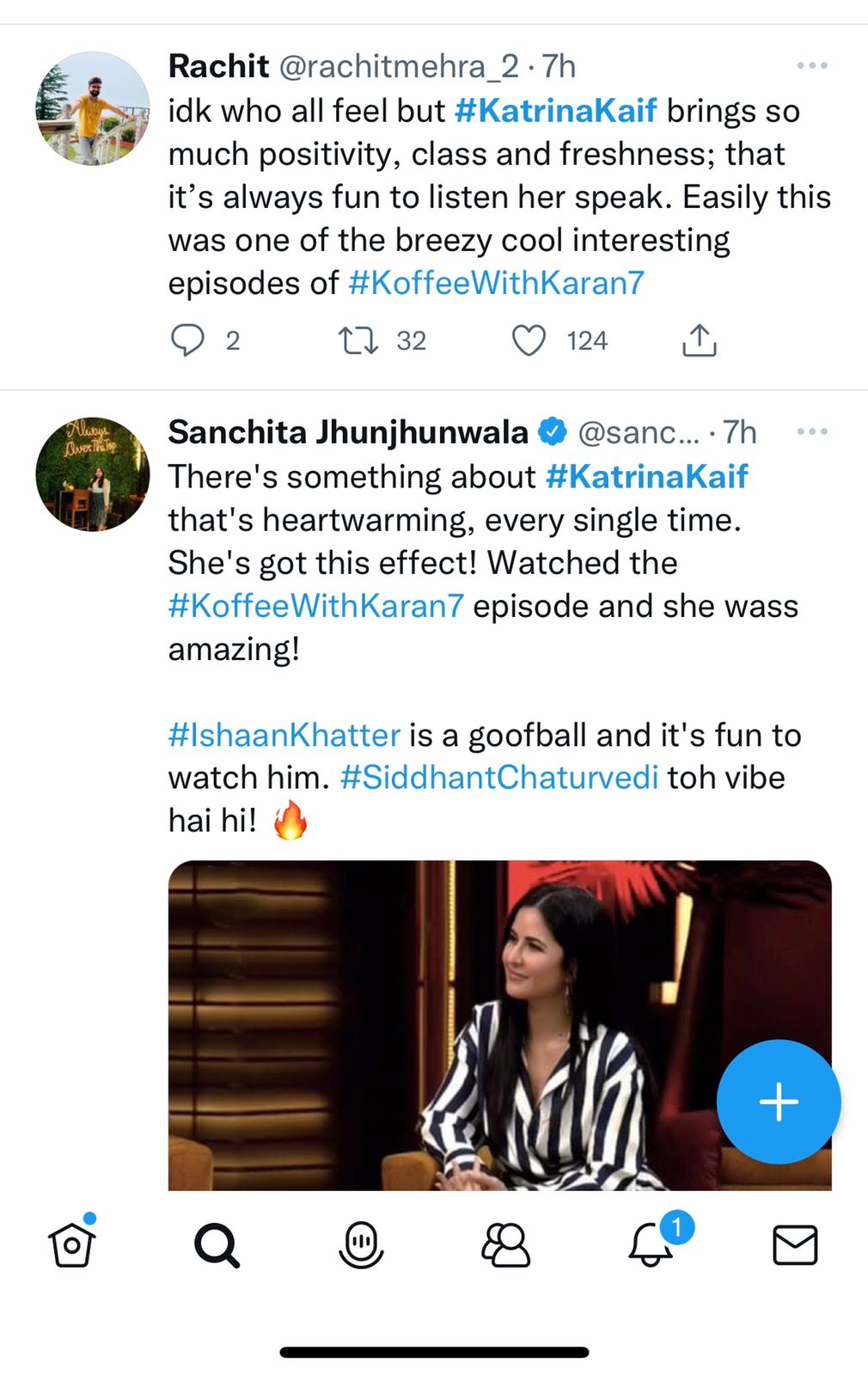Open the Search tab
The height and width of the screenshot is (1375, 868).
217,1244
